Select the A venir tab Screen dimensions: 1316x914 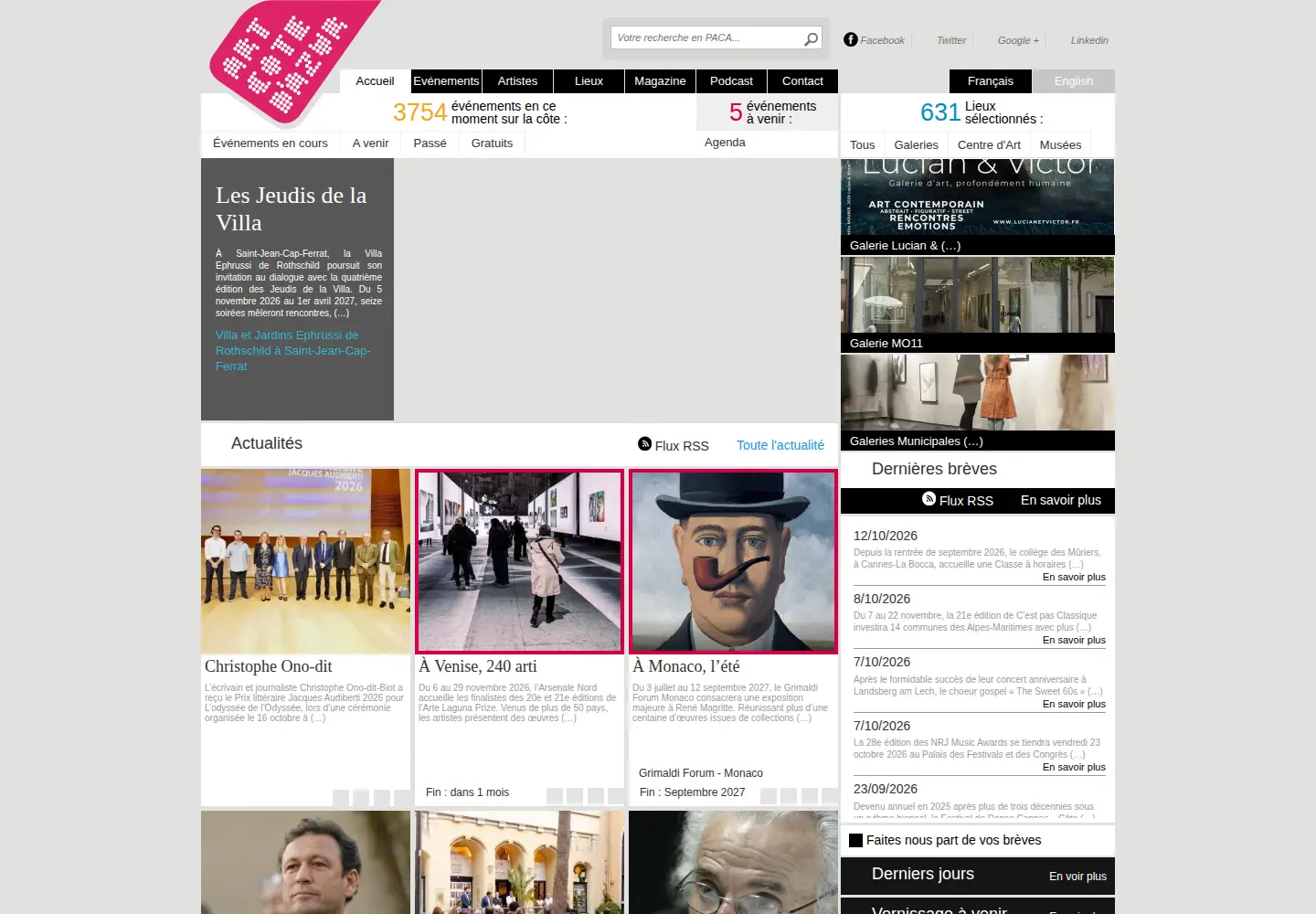[371, 143]
